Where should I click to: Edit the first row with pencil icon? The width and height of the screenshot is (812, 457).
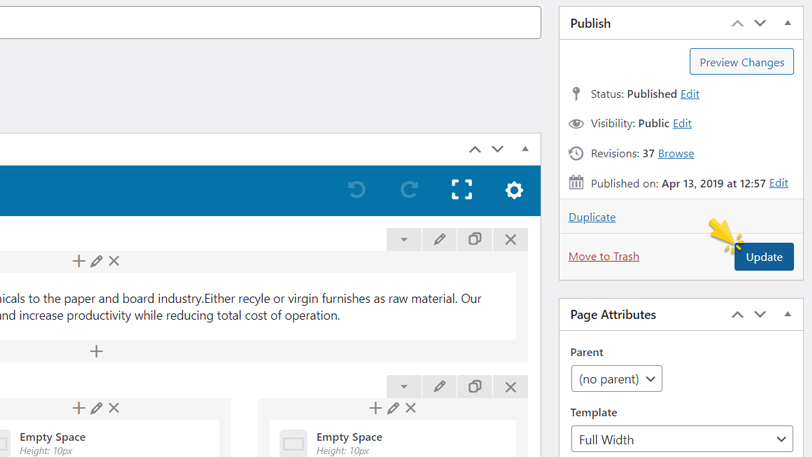tap(439, 240)
